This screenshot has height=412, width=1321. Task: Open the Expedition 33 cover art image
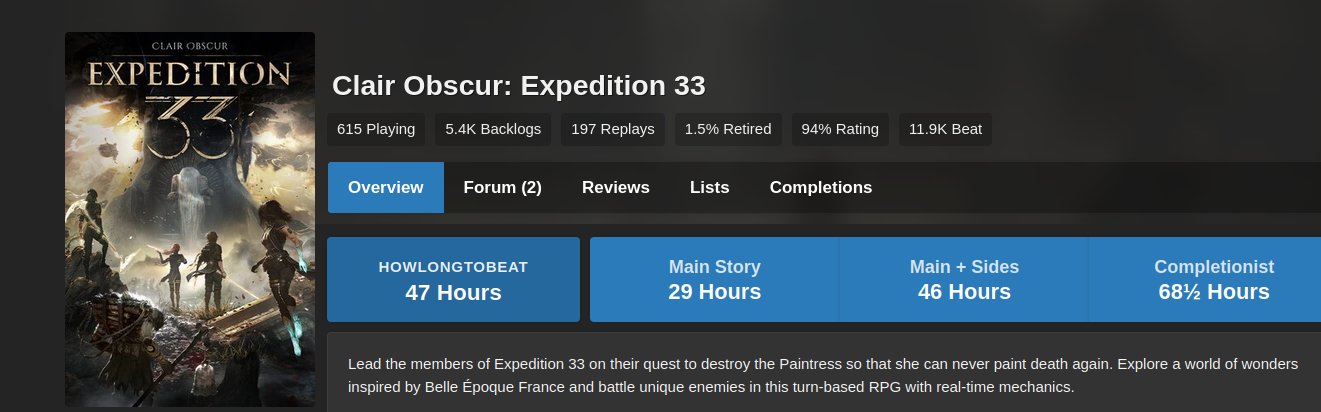[190, 219]
